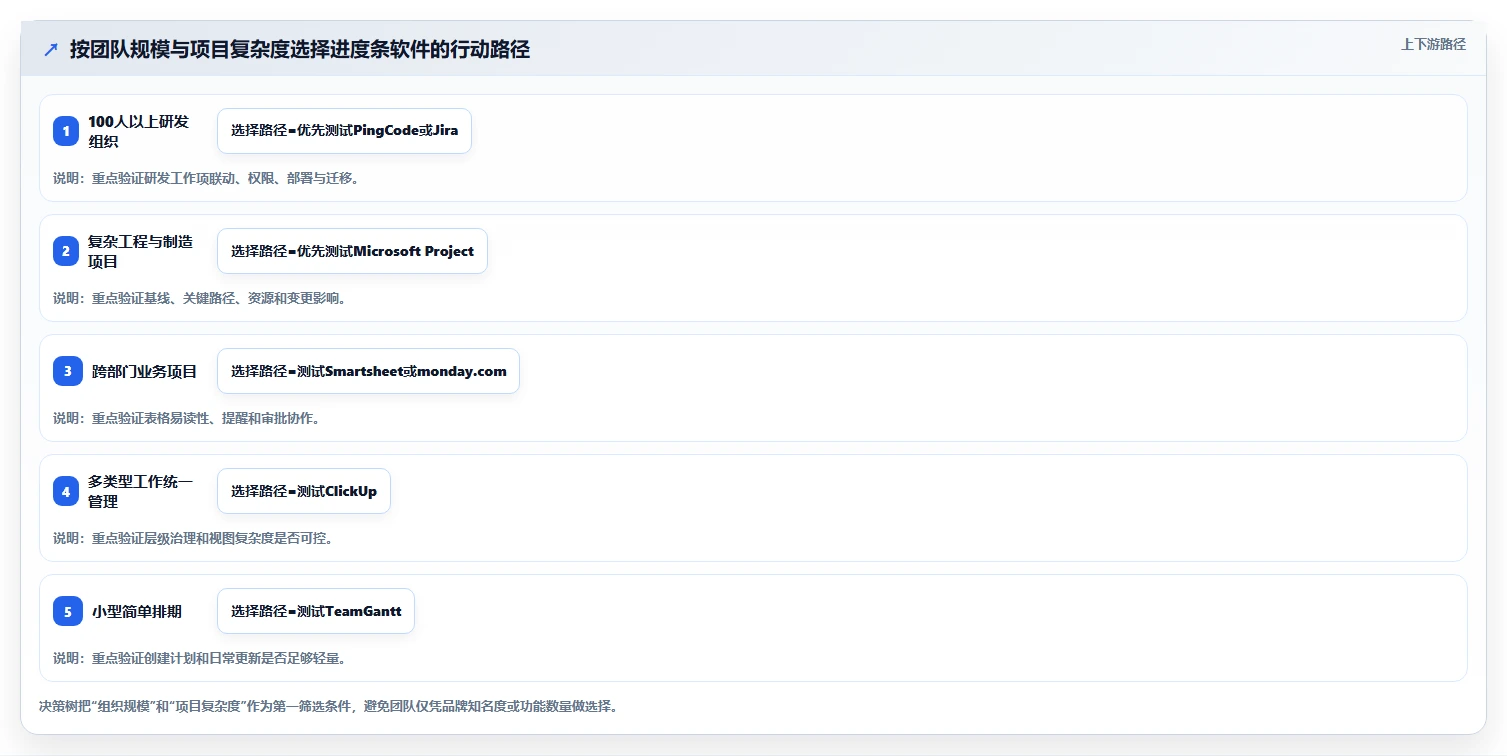
Task: Click the step 3 number badge
Action: point(68,371)
